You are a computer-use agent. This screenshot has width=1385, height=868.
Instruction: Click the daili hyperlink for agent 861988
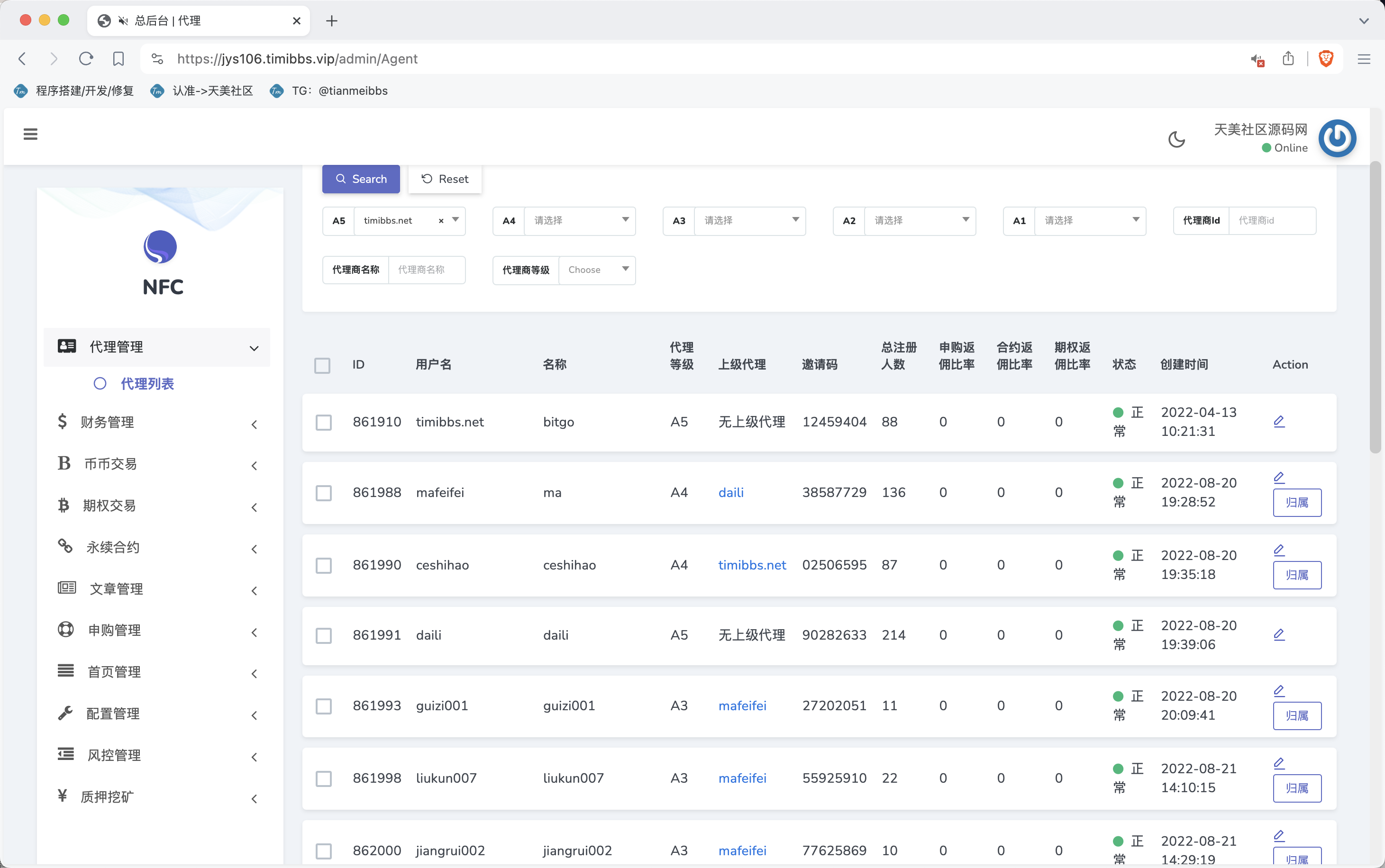point(731,492)
